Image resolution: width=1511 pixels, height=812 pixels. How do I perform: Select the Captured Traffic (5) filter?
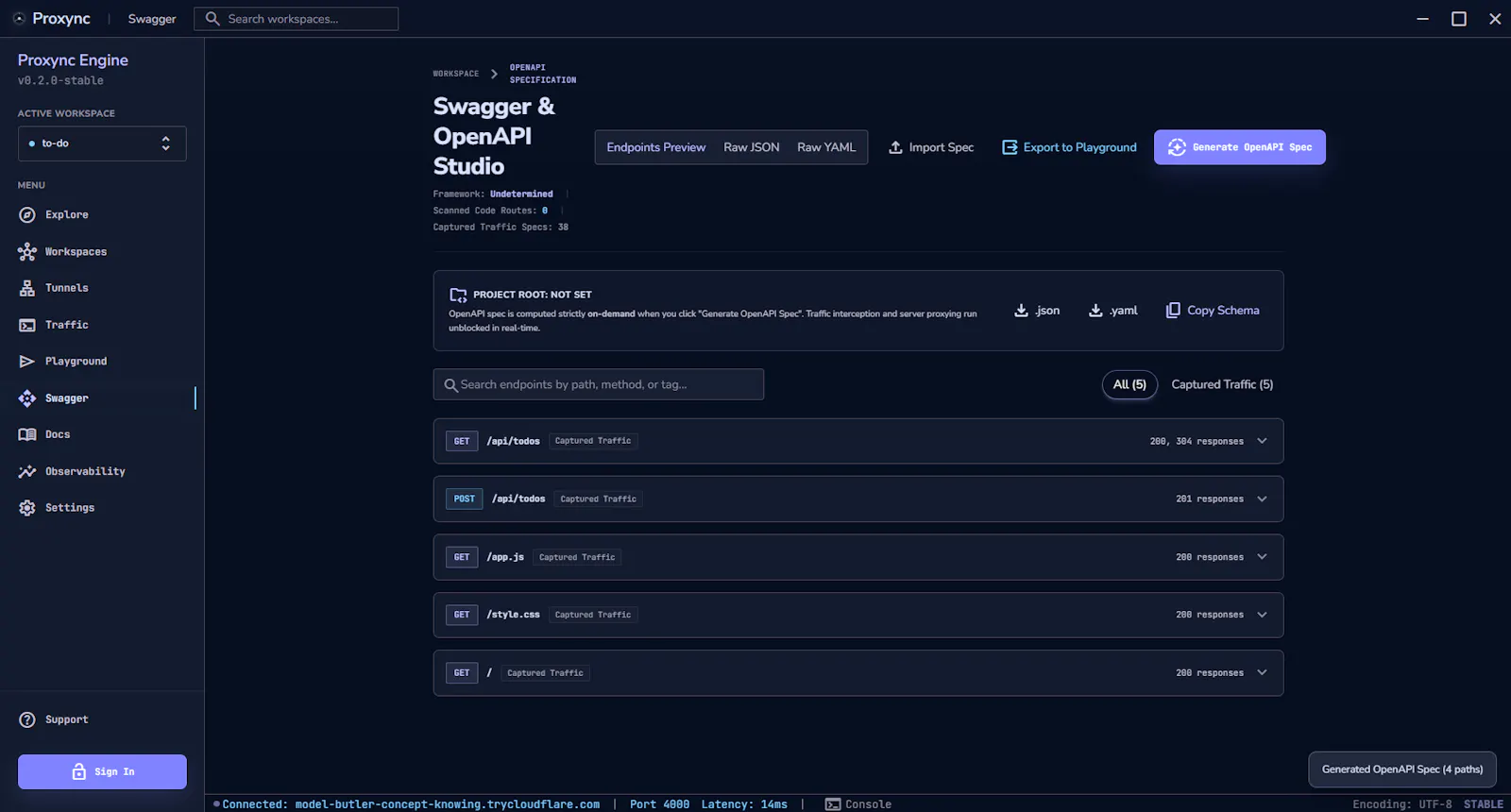click(x=1222, y=384)
